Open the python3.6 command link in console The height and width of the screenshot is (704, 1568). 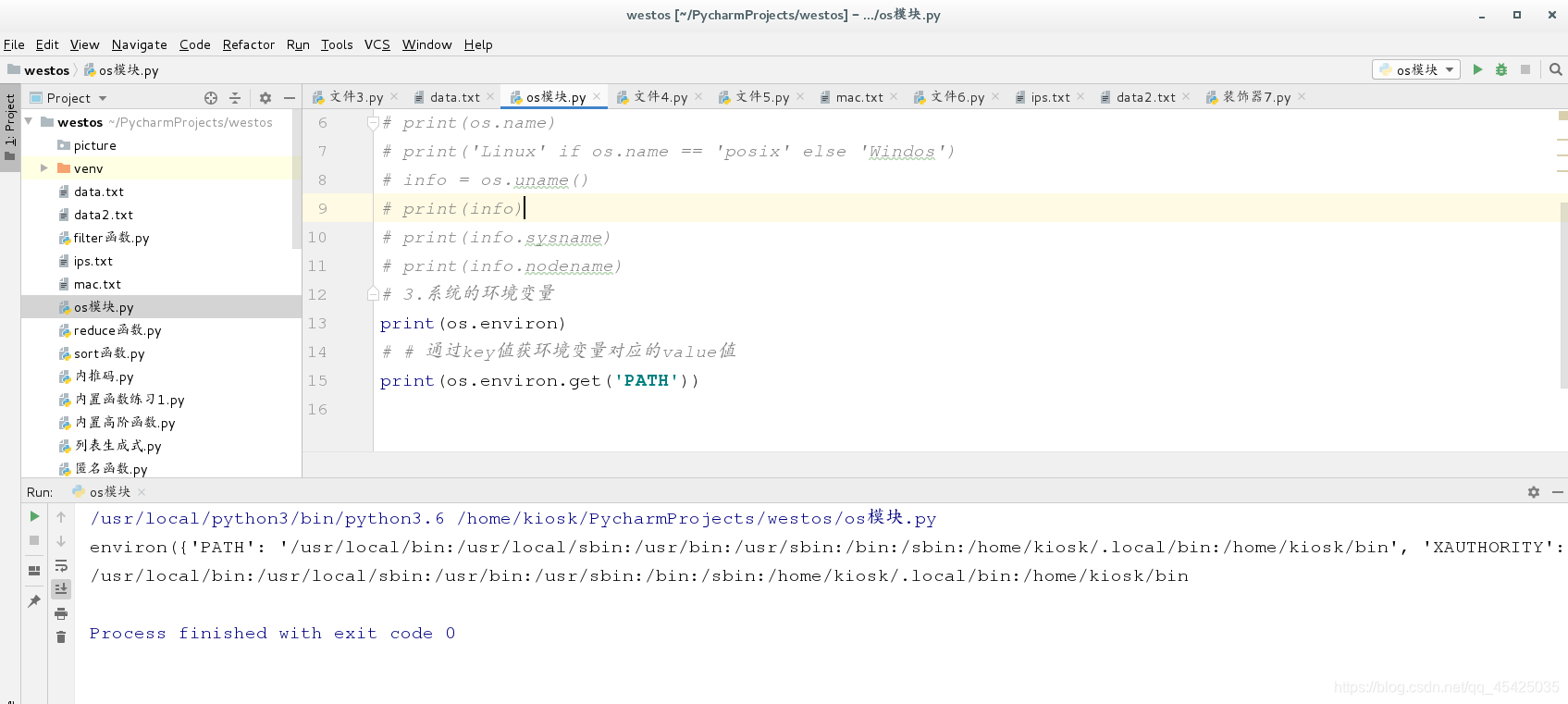[x=267, y=518]
